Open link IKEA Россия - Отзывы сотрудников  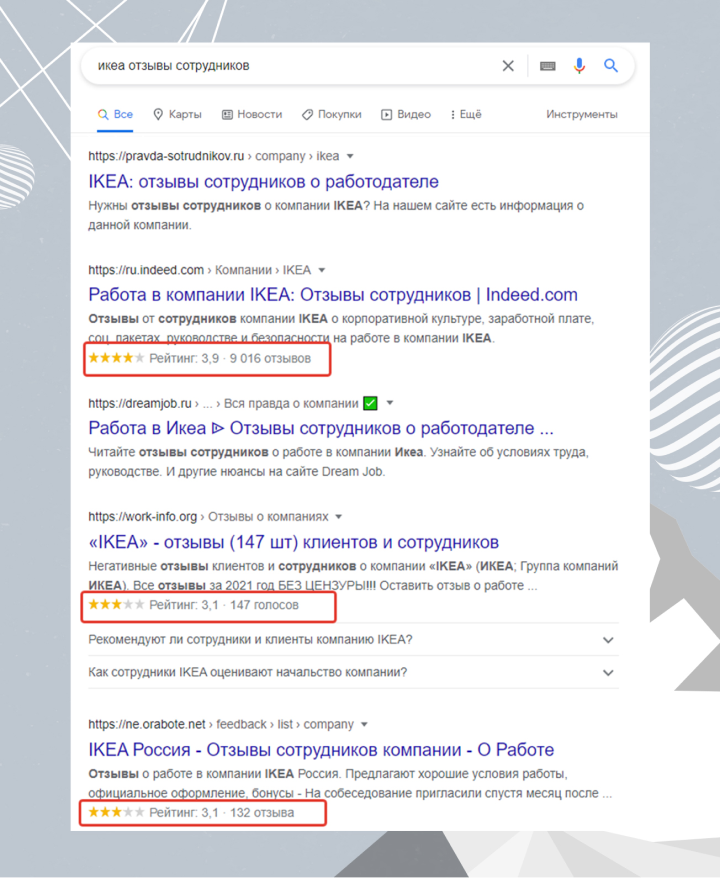(x=321, y=750)
